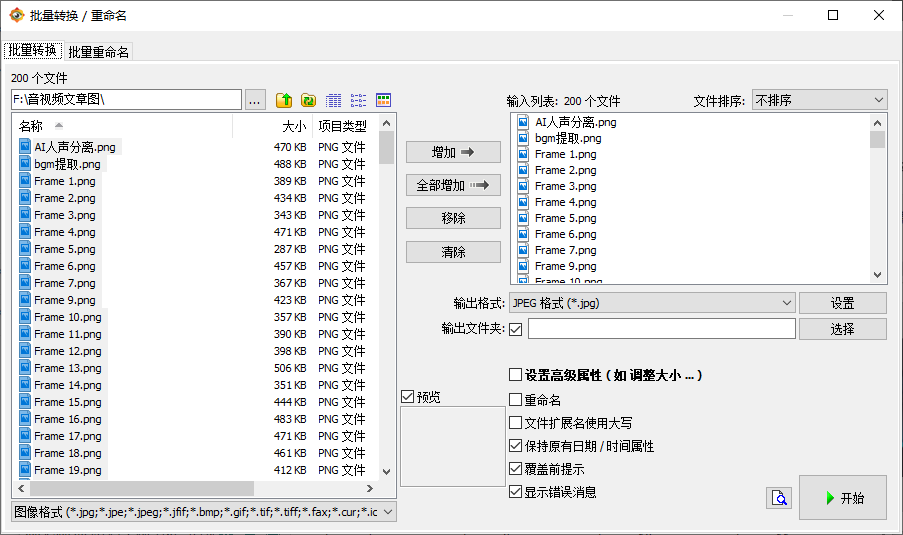Open output format 设置 button

tap(843, 303)
